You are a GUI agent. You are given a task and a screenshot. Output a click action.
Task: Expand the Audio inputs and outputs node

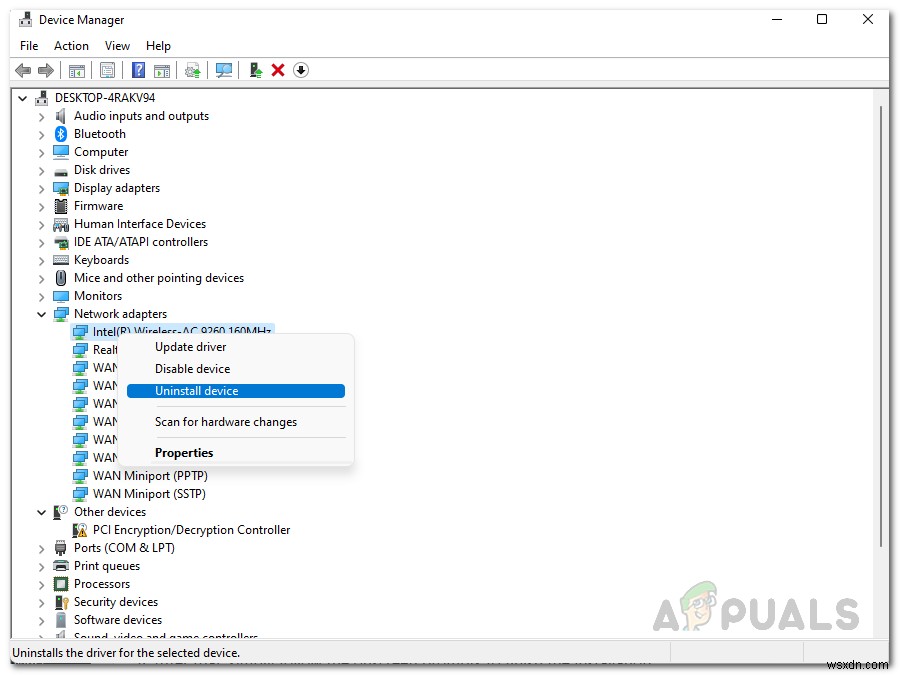pyautogui.click(x=41, y=117)
